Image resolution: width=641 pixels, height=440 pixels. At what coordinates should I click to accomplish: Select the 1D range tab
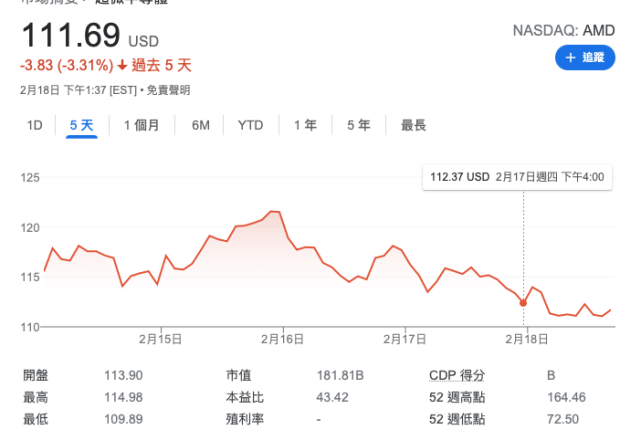pos(35,125)
